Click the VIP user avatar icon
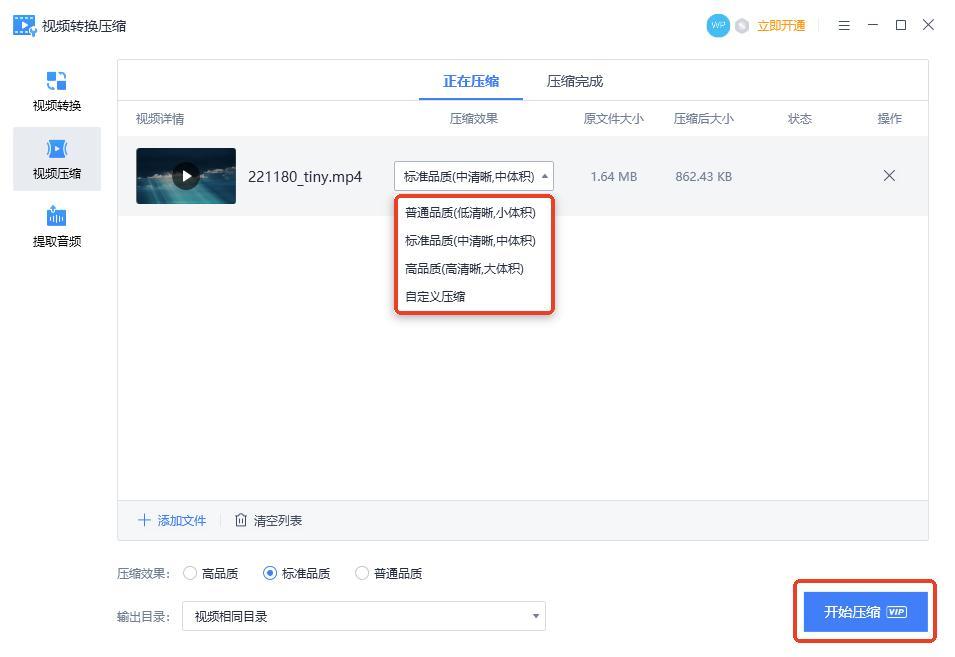 pyautogui.click(x=717, y=26)
